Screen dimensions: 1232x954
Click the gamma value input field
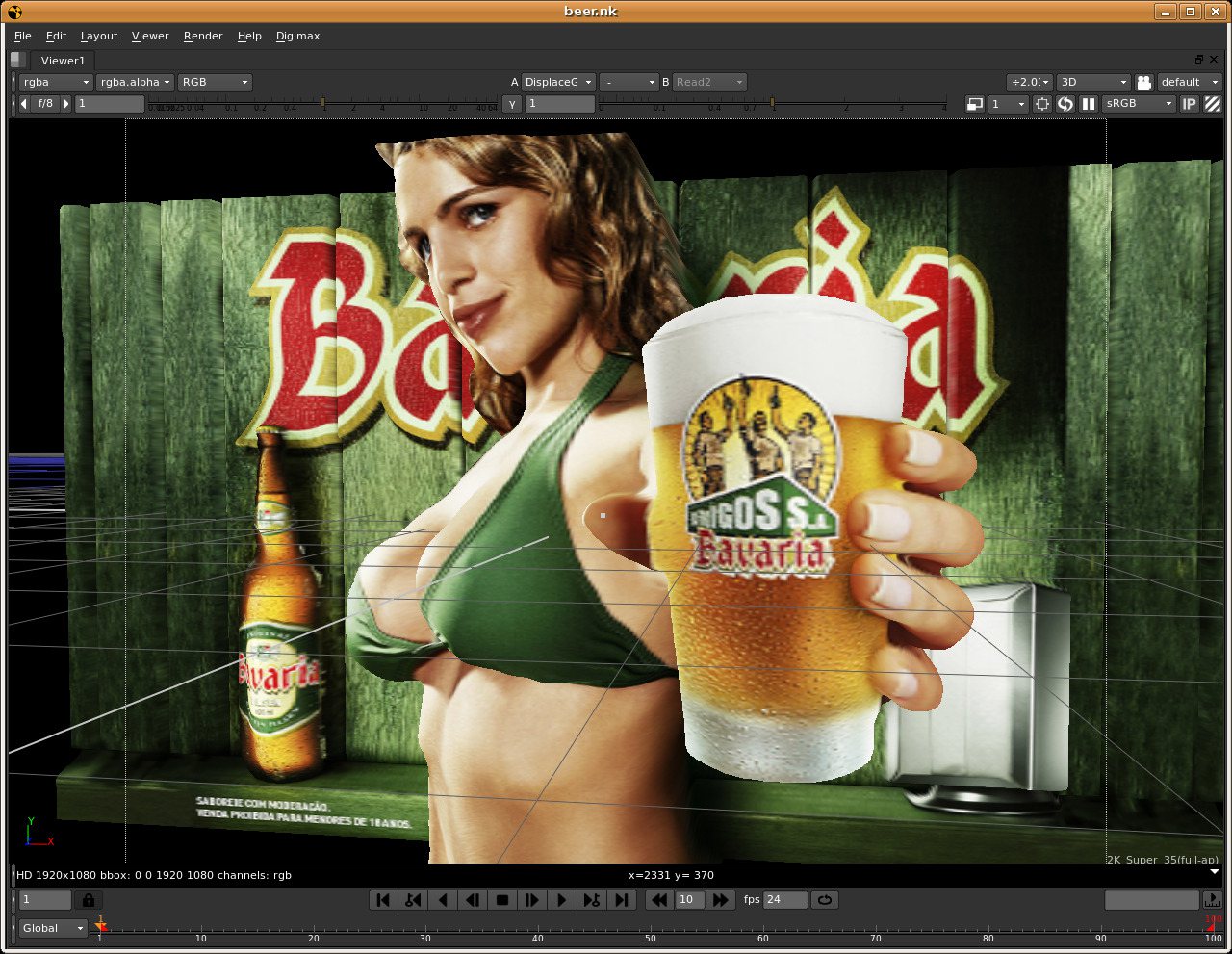(x=560, y=104)
